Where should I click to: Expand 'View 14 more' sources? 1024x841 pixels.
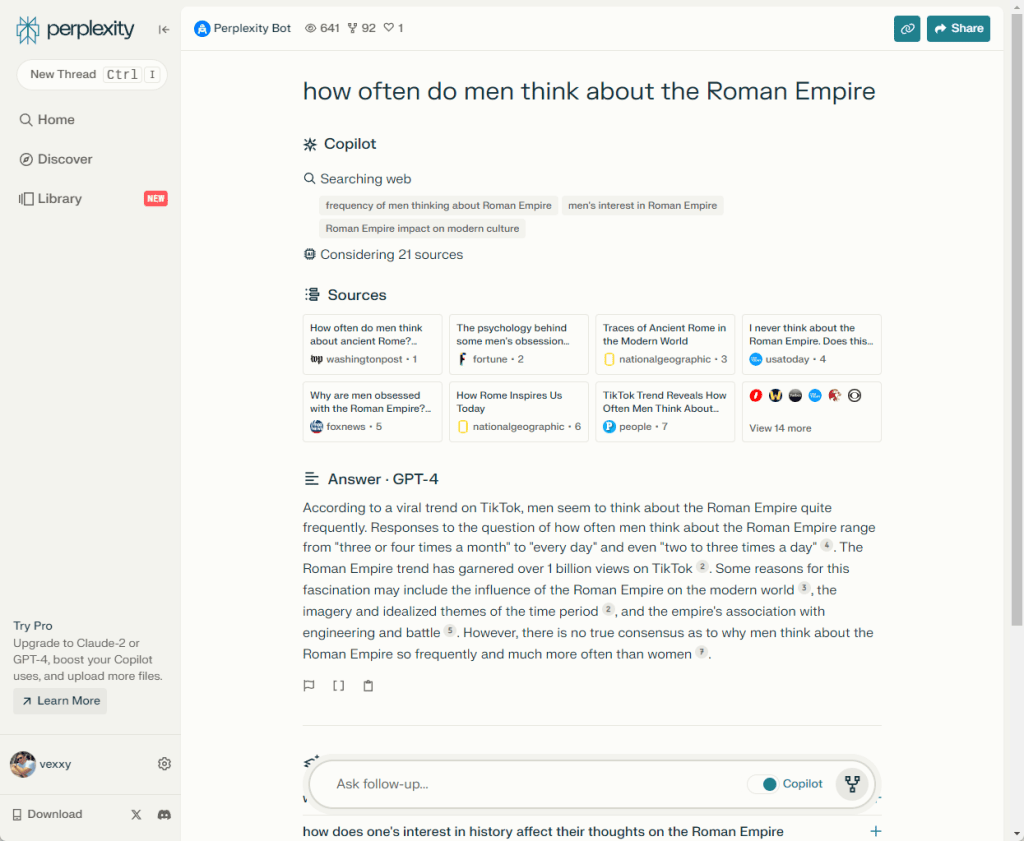[812, 412]
